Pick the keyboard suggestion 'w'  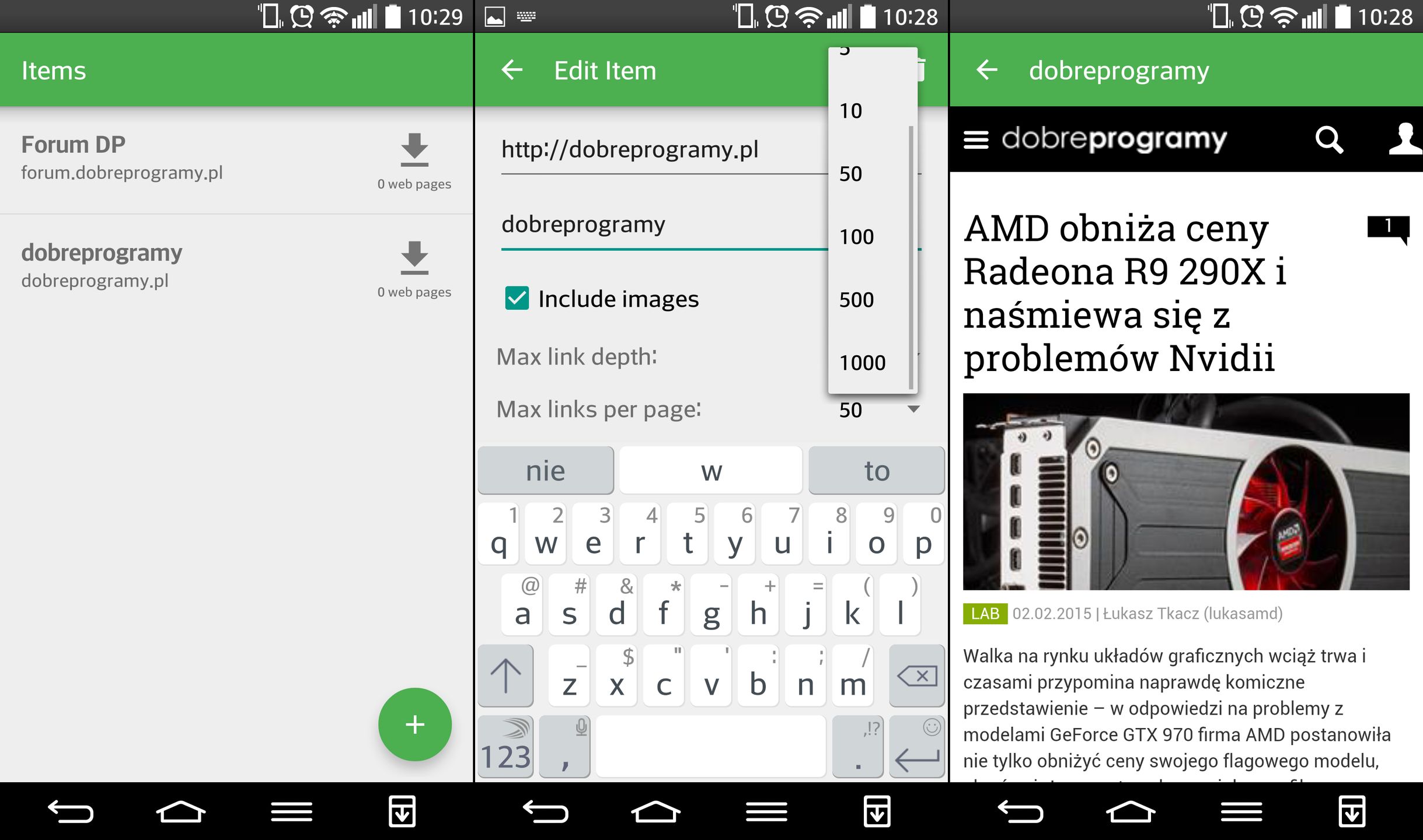(x=711, y=470)
